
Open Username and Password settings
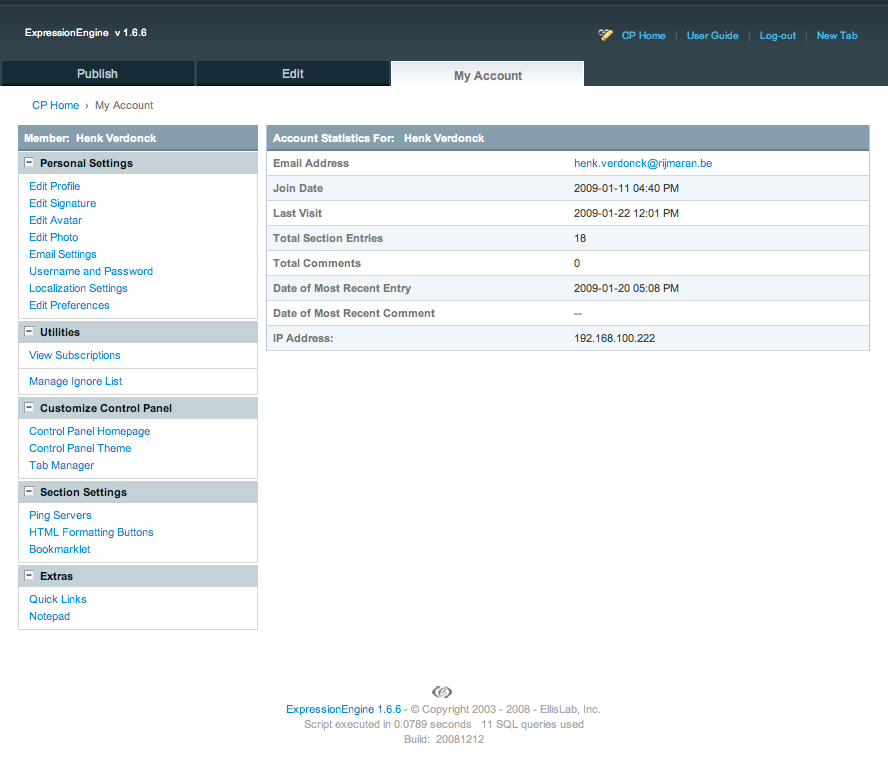91,271
